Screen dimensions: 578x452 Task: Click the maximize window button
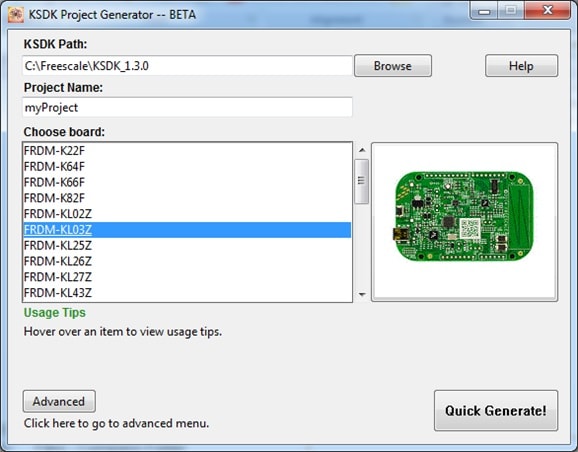pyautogui.click(x=511, y=11)
